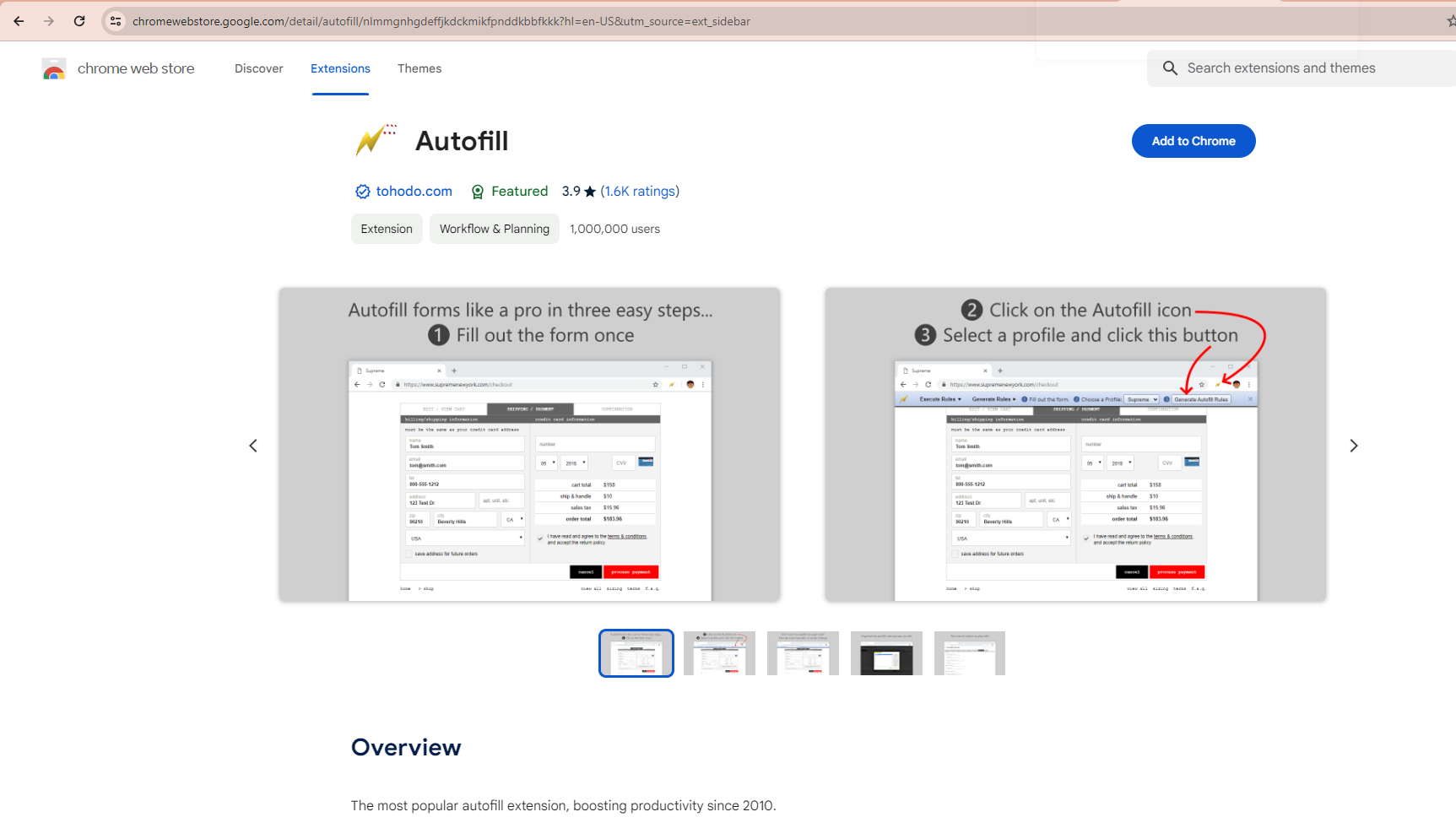This screenshot has width=1456, height=828.
Task: Show next screenshot with right chevron
Action: (x=1354, y=446)
